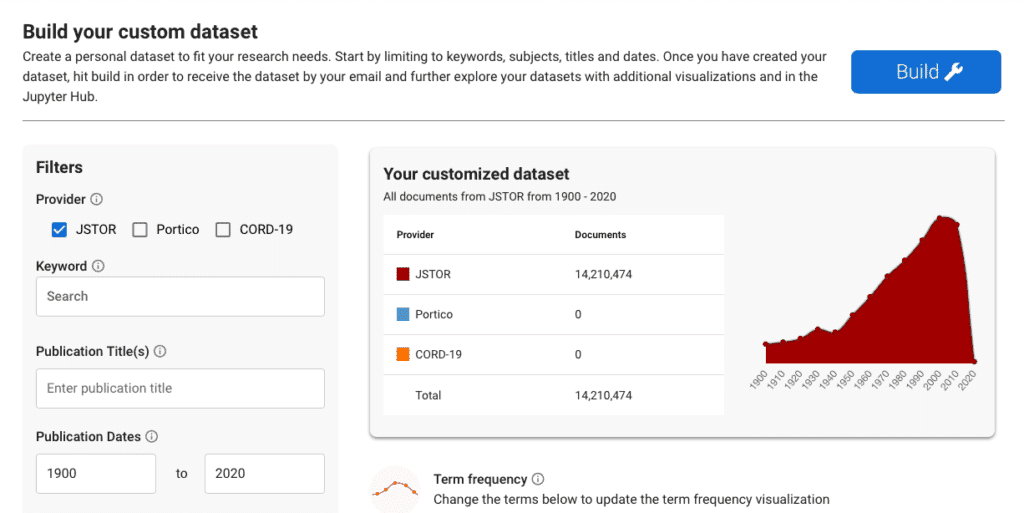The image size is (1024, 513).
Task: Select the start year field showing 1900
Action: [96, 473]
